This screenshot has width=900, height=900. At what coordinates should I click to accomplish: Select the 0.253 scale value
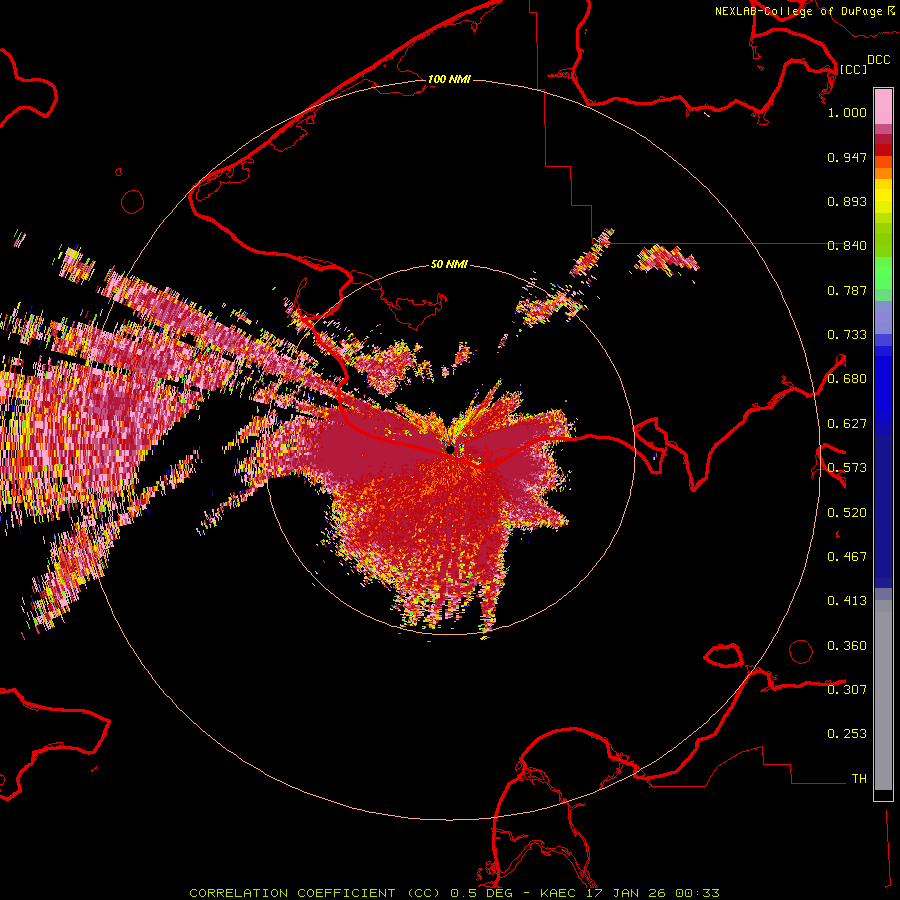[x=847, y=734]
